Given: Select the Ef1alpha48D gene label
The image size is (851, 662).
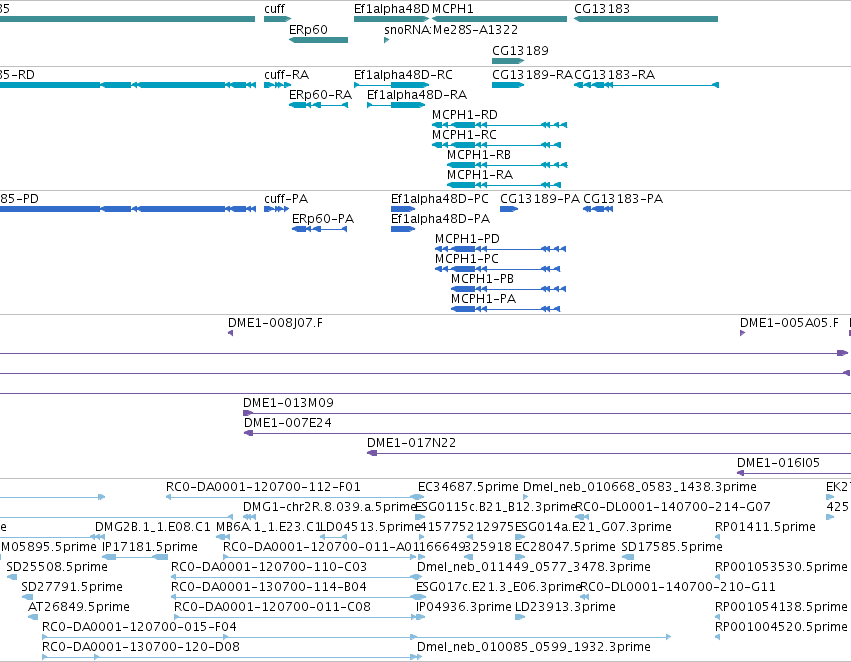Looking at the screenshot, I should point(391,9).
